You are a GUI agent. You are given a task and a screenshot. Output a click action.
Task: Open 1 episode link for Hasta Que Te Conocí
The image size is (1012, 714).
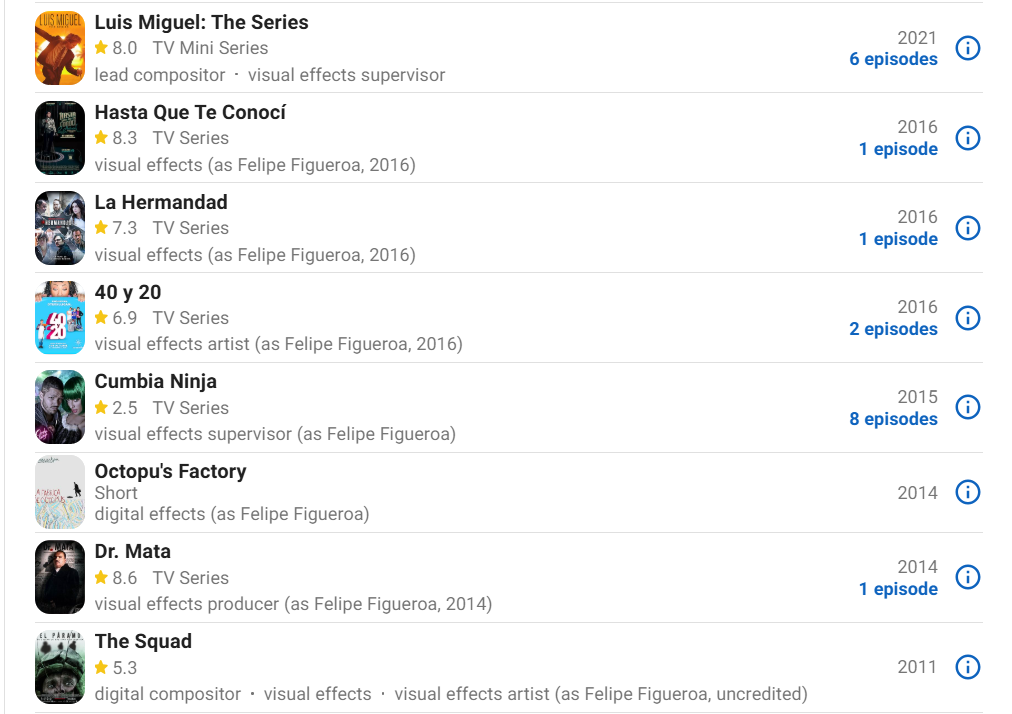coord(898,149)
